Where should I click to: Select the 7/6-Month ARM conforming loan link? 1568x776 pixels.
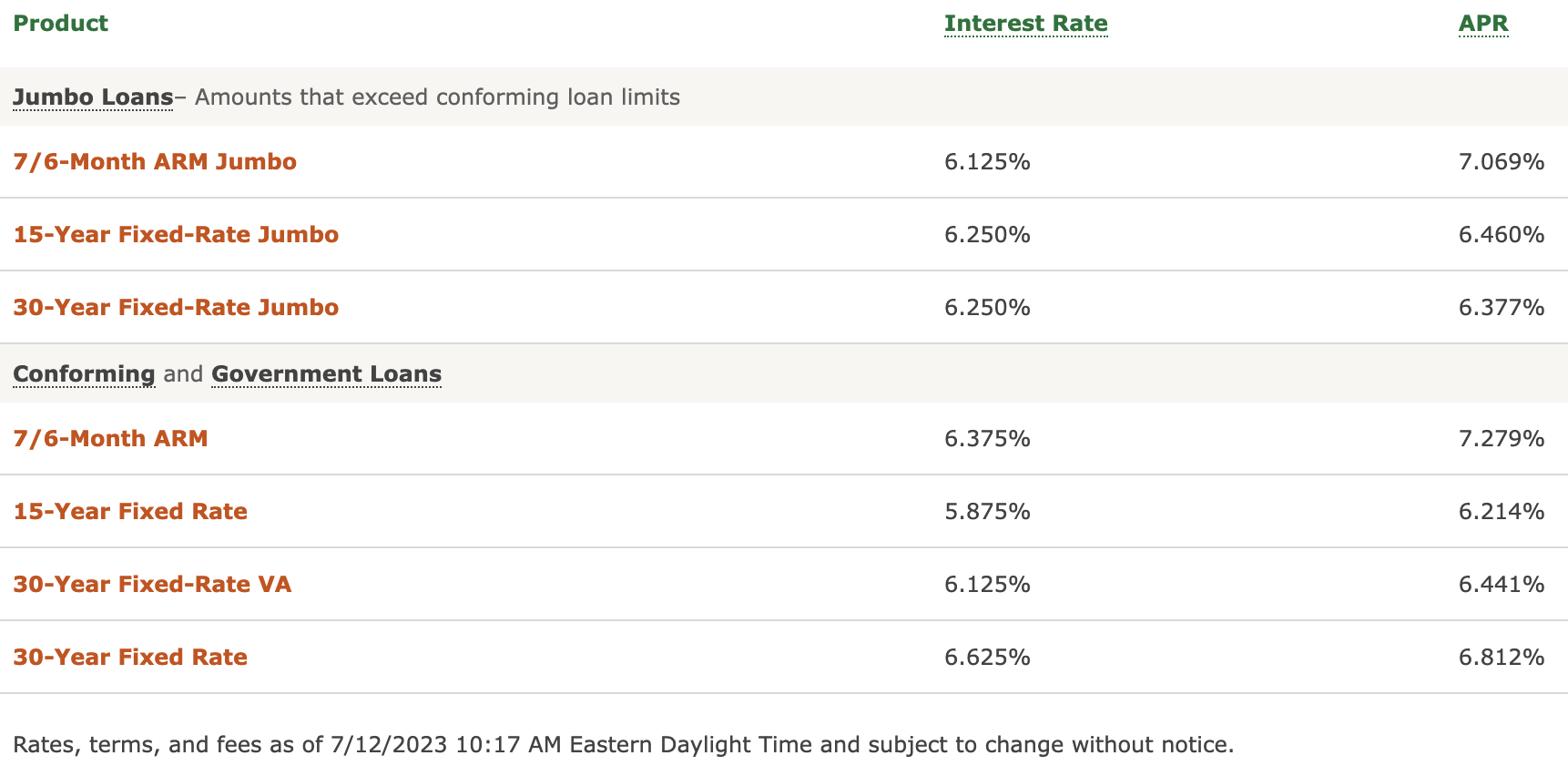pyautogui.click(x=110, y=439)
